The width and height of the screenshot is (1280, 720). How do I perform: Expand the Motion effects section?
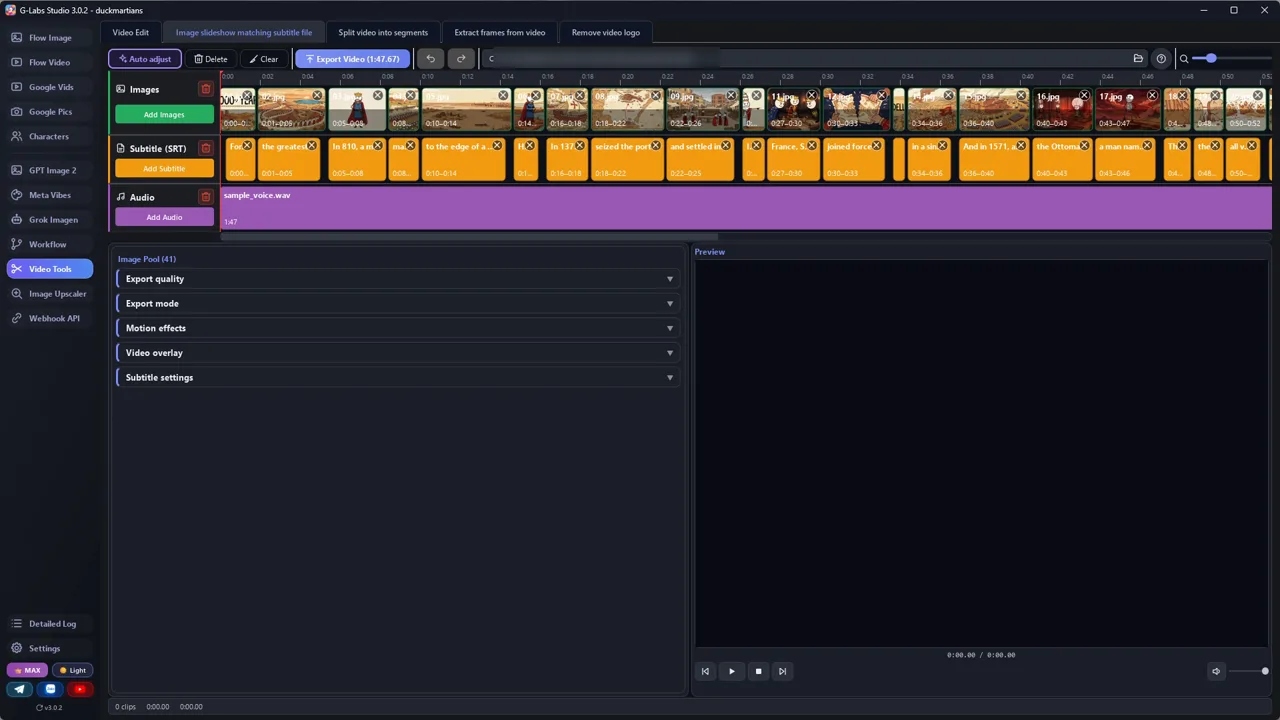tap(397, 328)
